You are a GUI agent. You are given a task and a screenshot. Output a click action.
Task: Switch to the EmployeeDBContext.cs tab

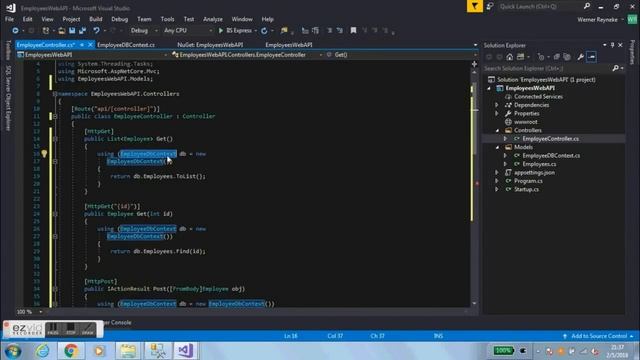click(x=126, y=45)
